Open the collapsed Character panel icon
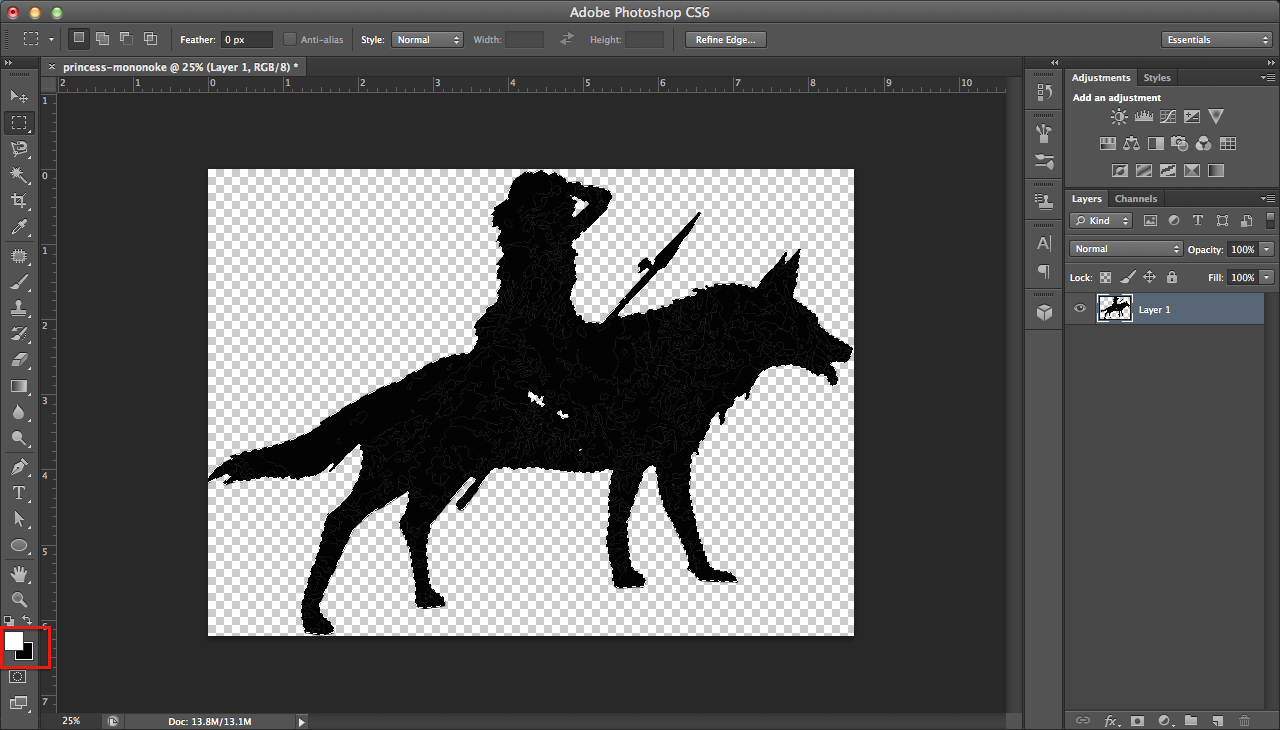The image size is (1280, 730). [x=1044, y=243]
